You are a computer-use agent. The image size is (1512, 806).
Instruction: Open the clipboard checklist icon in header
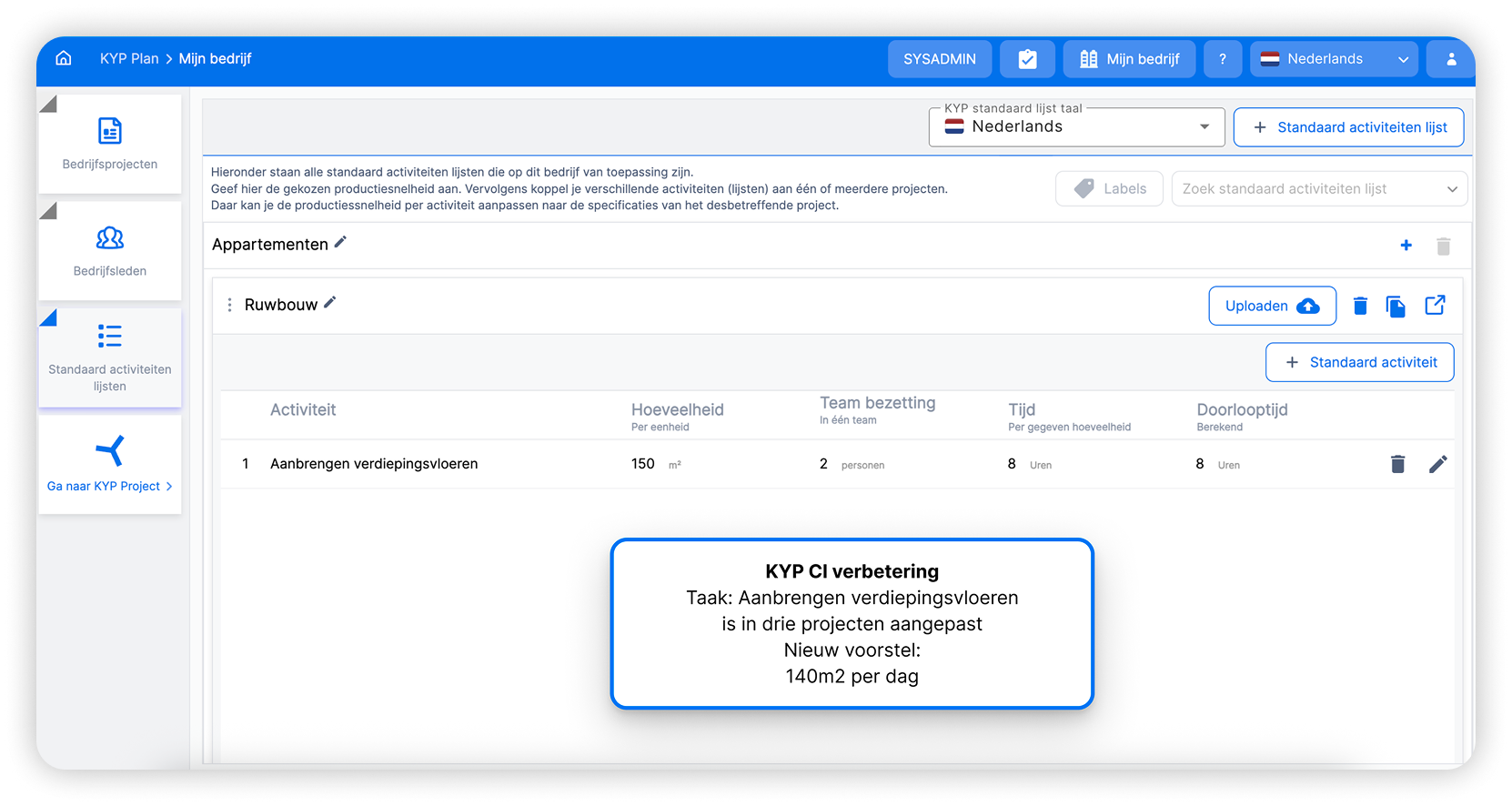click(x=1027, y=59)
